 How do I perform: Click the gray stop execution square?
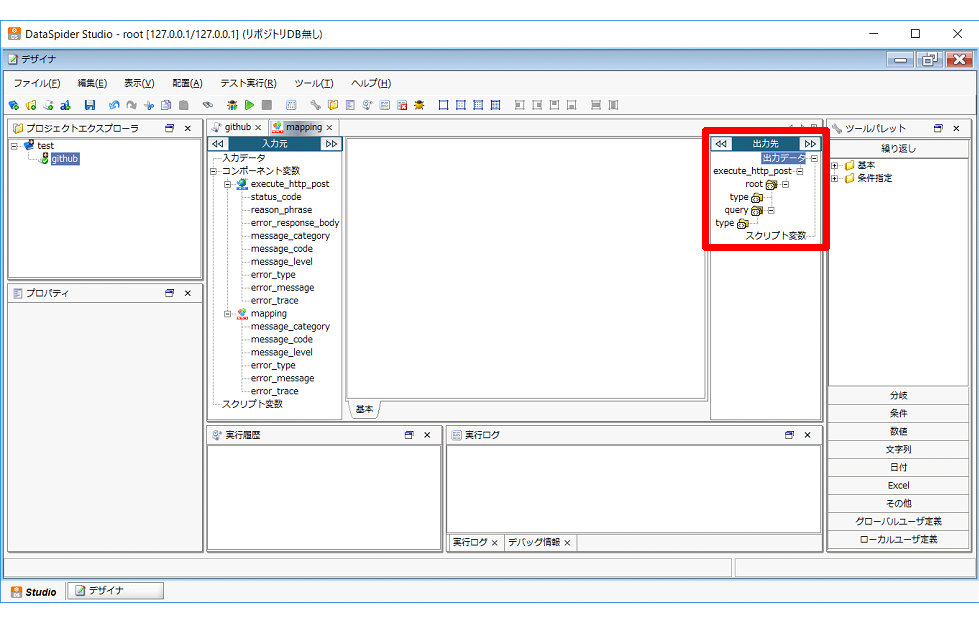point(266,105)
